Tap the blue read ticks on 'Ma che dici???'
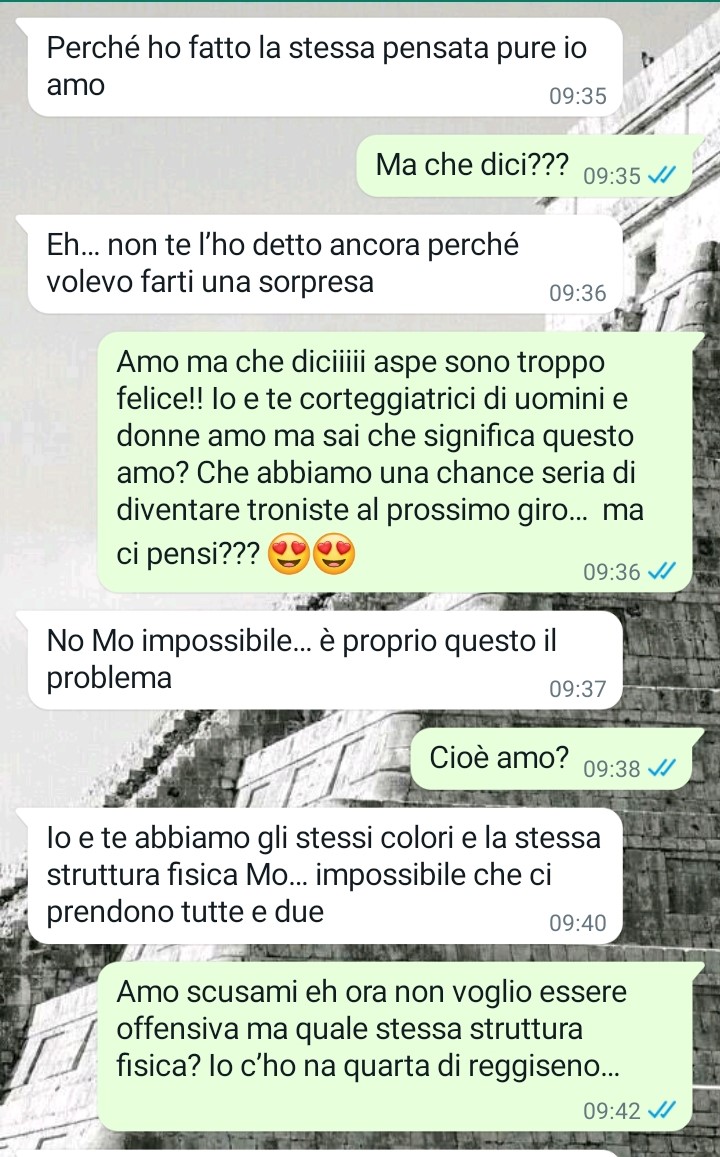 [x=662, y=176]
